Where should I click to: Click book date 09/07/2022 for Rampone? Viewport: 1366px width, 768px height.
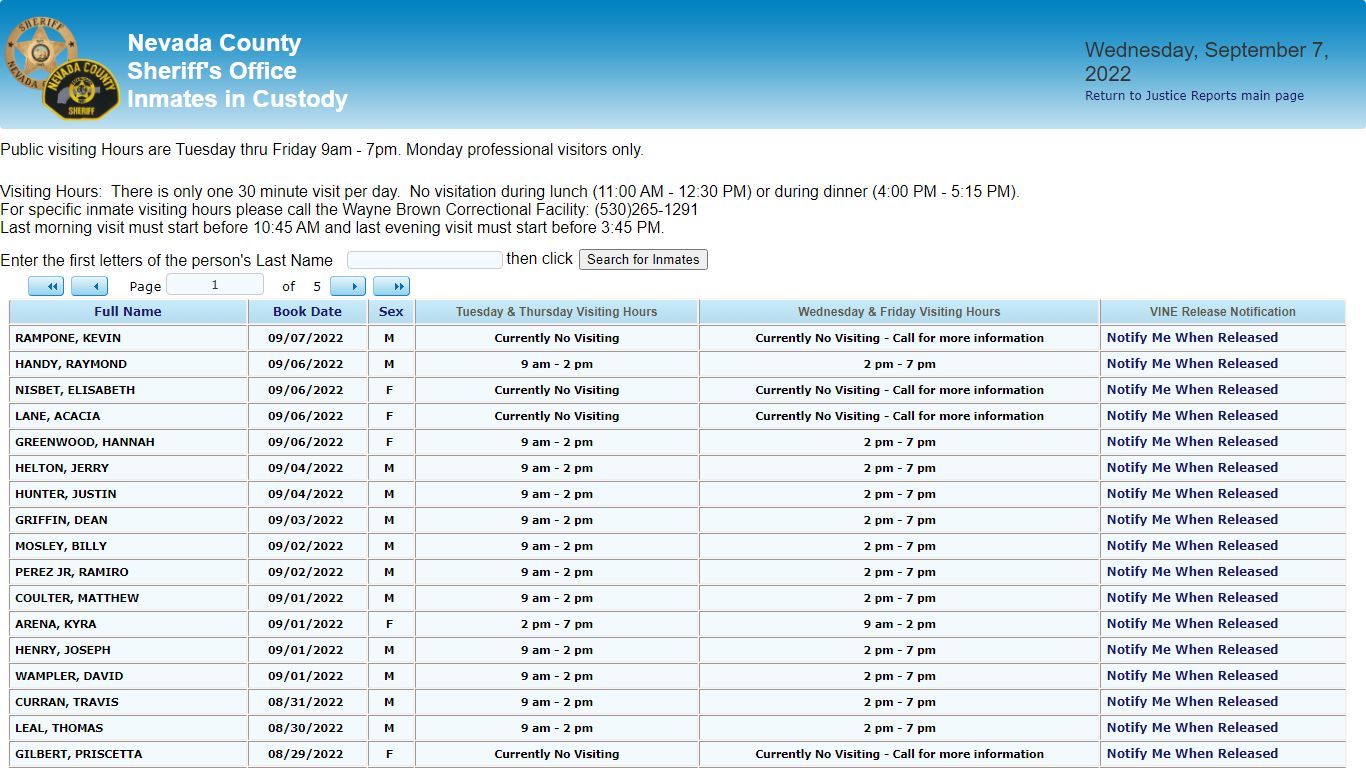[x=306, y=338]
